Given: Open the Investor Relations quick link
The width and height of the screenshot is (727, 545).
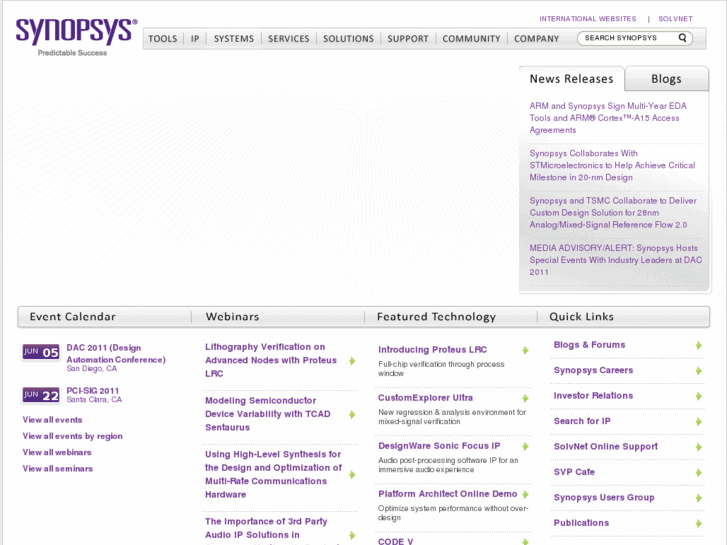Looking at the screenshot, I should [593, 396].
